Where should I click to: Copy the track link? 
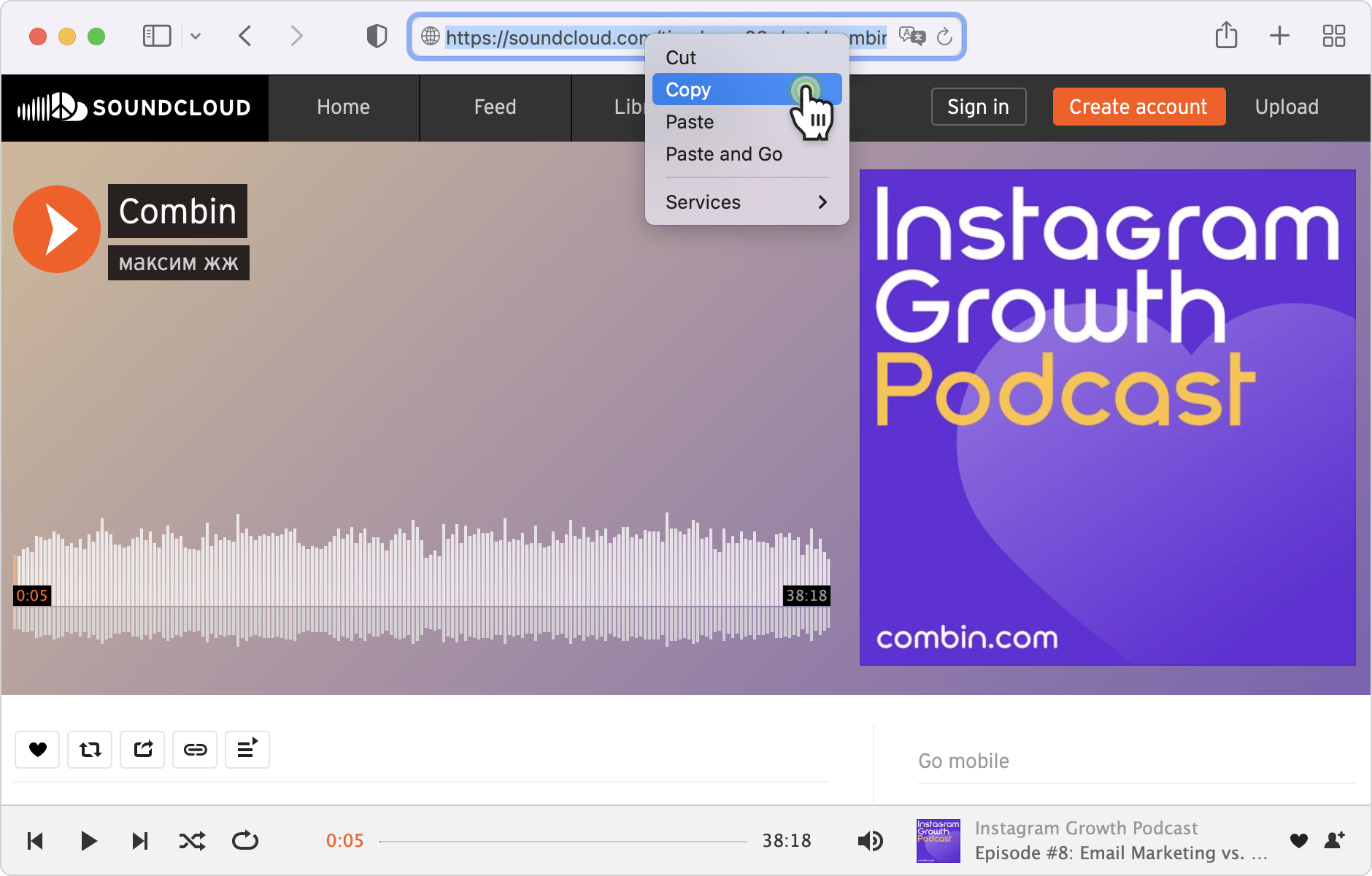click(195, 750)
